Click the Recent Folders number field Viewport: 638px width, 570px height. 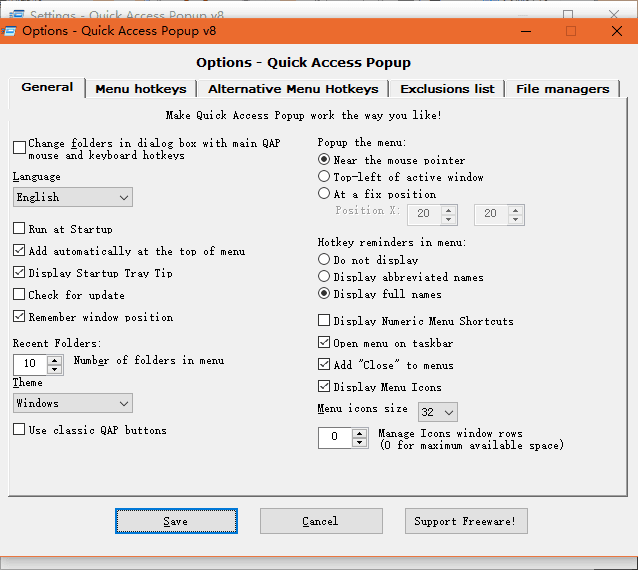[31, 364]
